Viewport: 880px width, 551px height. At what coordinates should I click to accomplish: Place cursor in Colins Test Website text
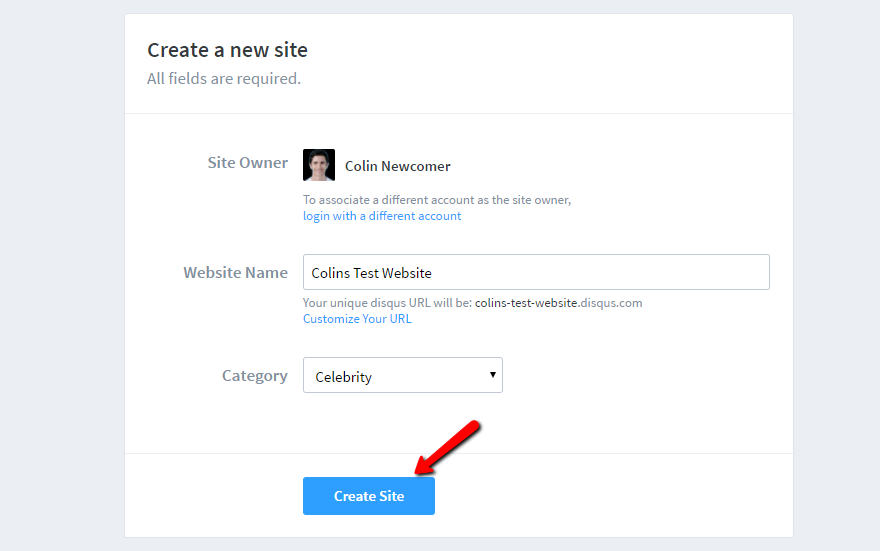pyautogui.click(x=371, y=272)
